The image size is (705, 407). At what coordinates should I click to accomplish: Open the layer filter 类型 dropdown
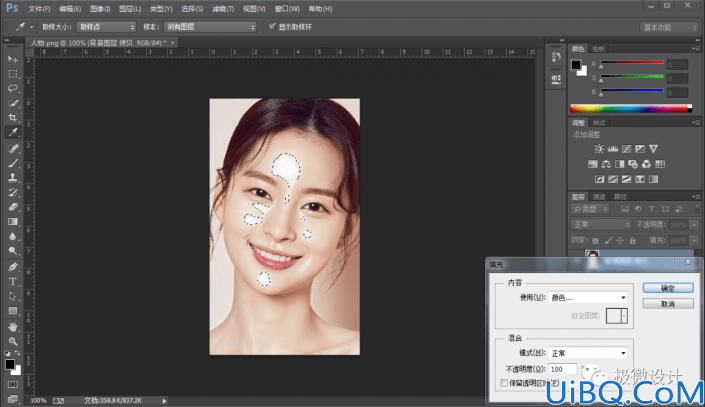click(x=590, y=209)
